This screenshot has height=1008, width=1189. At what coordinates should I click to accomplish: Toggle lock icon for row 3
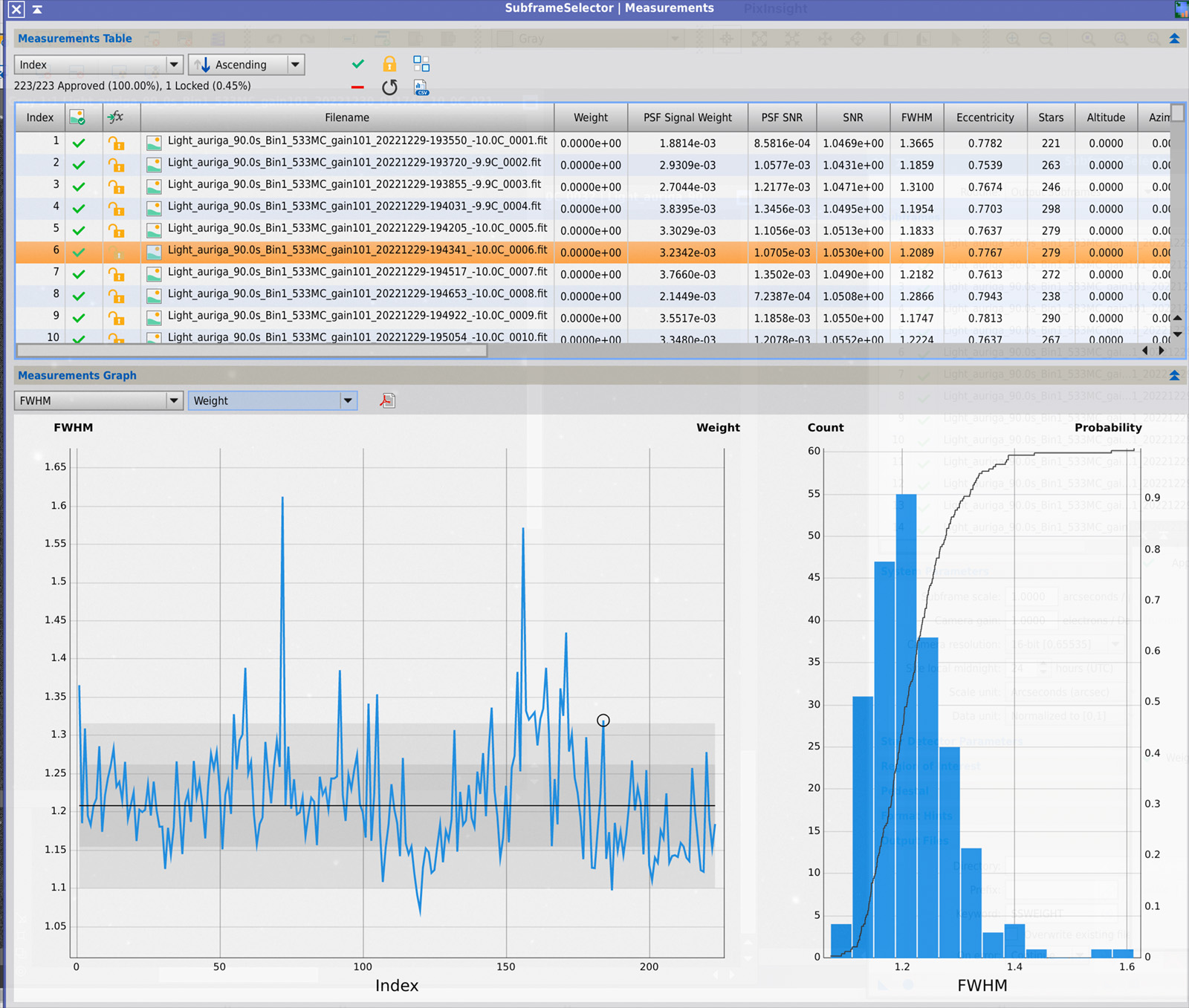click(x=116, y=186)
